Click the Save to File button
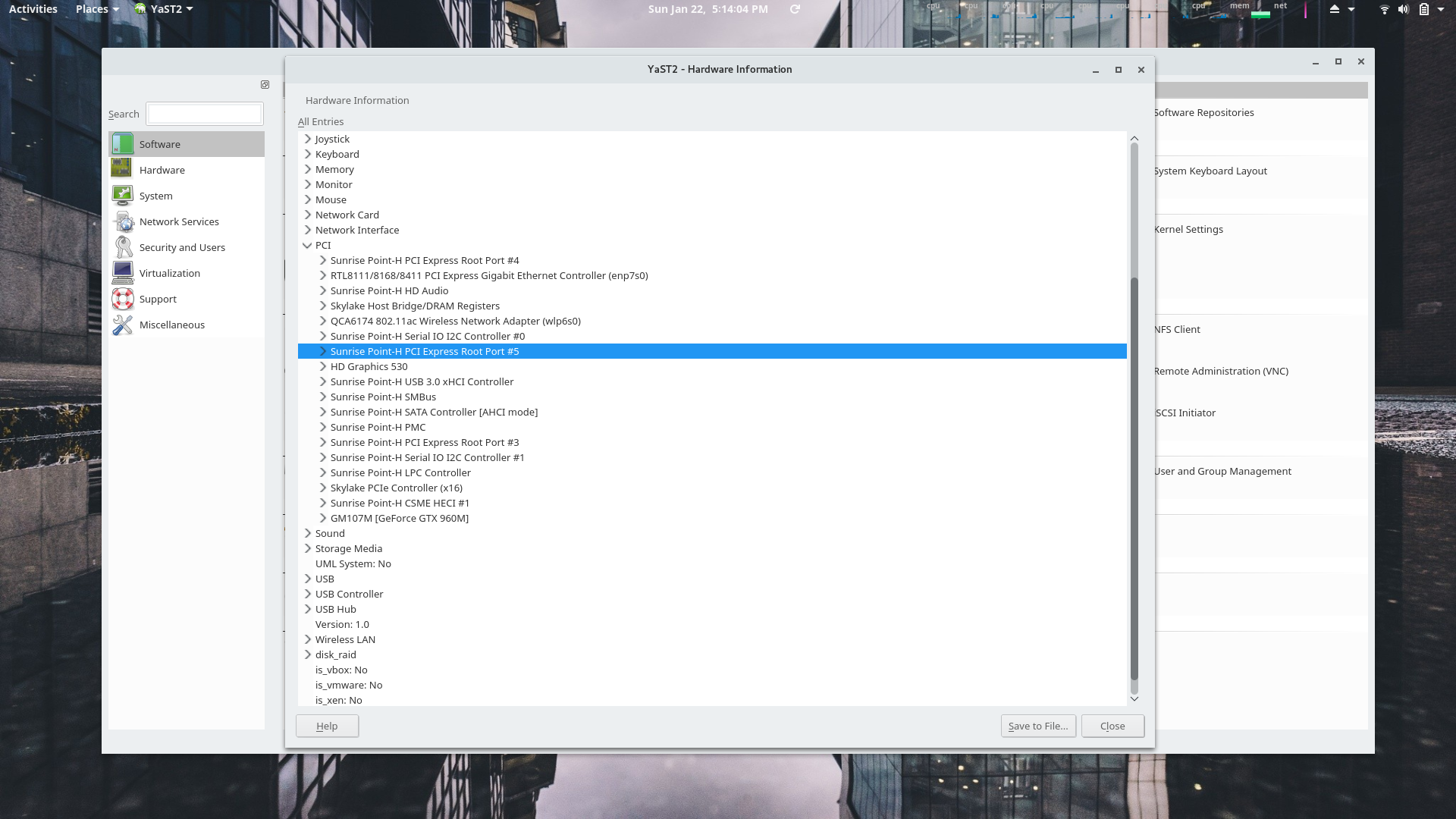The width and height of the screenshot is (1456, 819). coord(1038,726)
